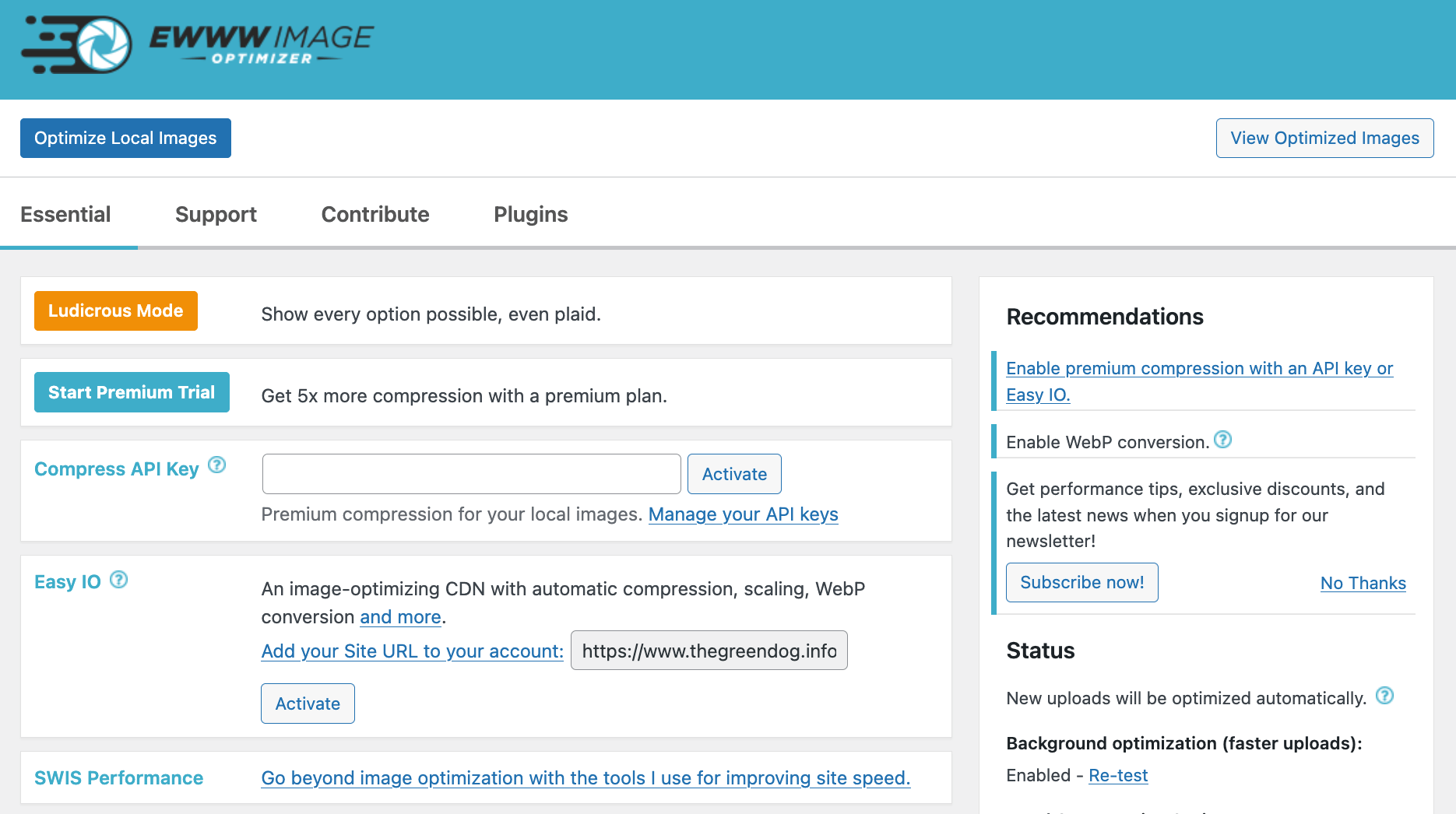
Task: Click Re-test background optimization link
Action: point(1118,776)
